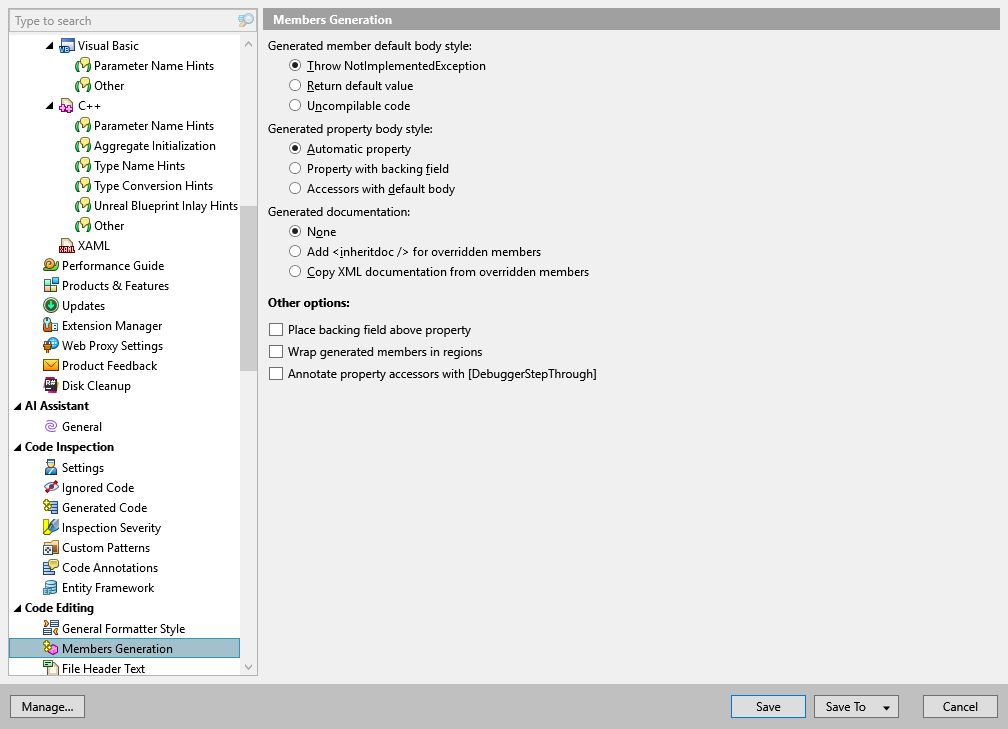This screenshot has height=729, width=1008.
Task: Open Type Name Hints under C++
Action: click(140, 166)
